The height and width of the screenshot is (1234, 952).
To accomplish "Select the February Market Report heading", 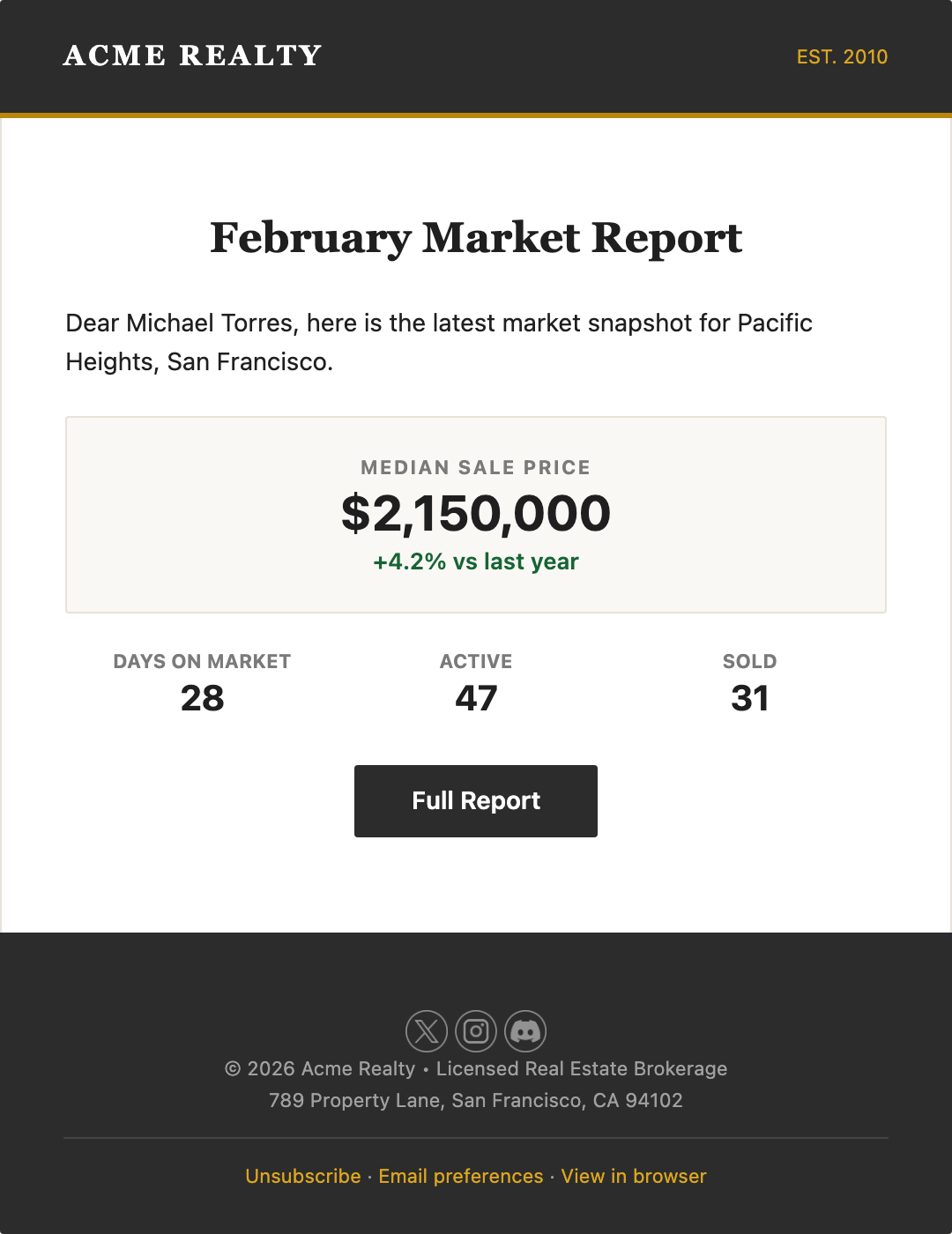I will tap(476, 238).
